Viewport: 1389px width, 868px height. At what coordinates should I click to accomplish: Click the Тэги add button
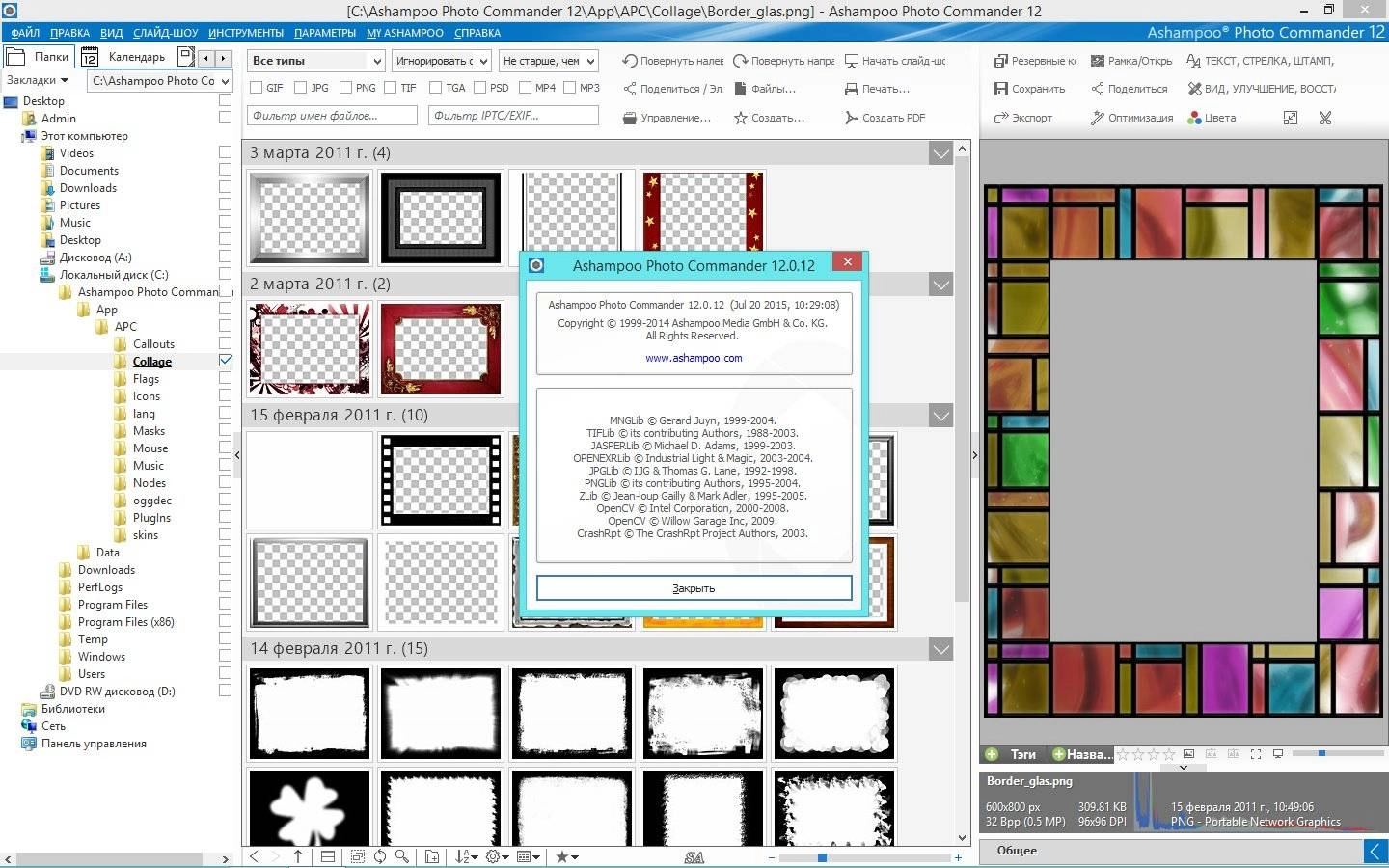click(x=1011, y=754)
